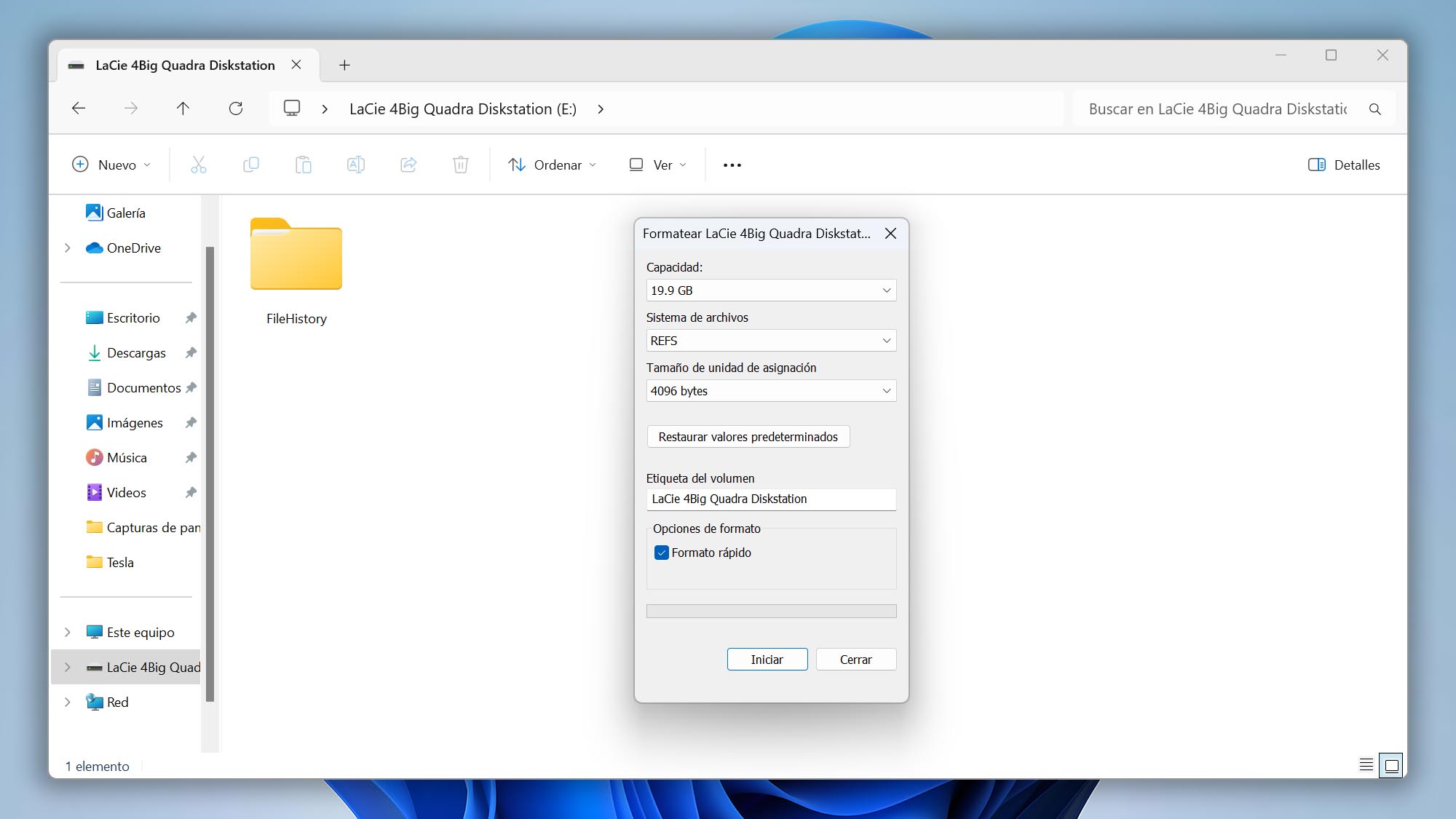Open the Ver view menu

click(x=657, y=165)
